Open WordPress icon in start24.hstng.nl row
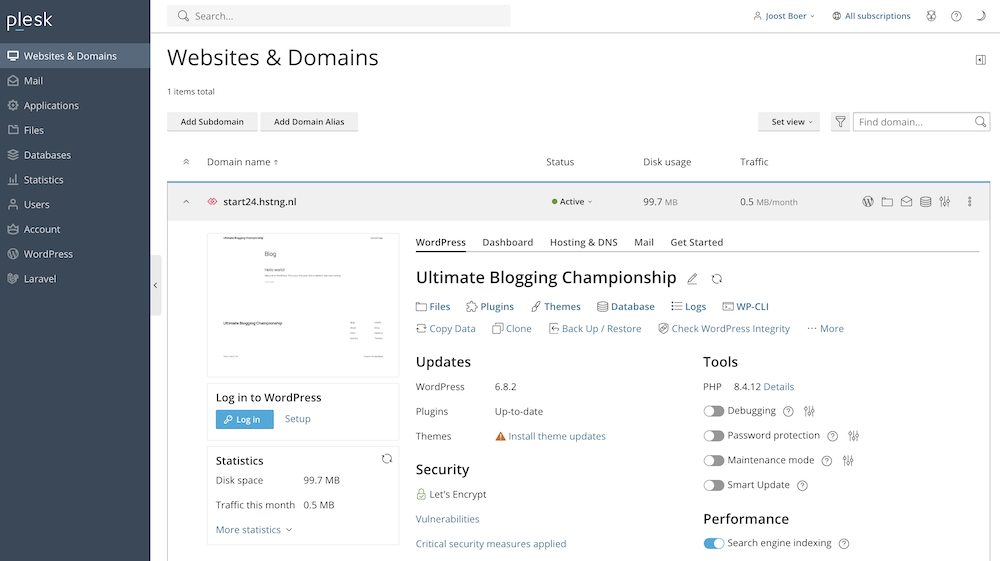Image resolution: width=1000 pixels, height=561 pixels. [867, 201]
